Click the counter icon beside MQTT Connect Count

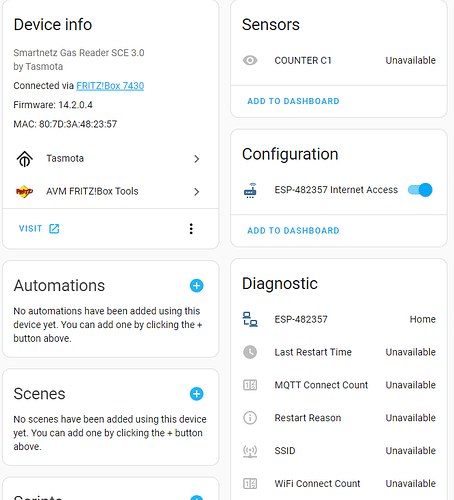(250, 385)
